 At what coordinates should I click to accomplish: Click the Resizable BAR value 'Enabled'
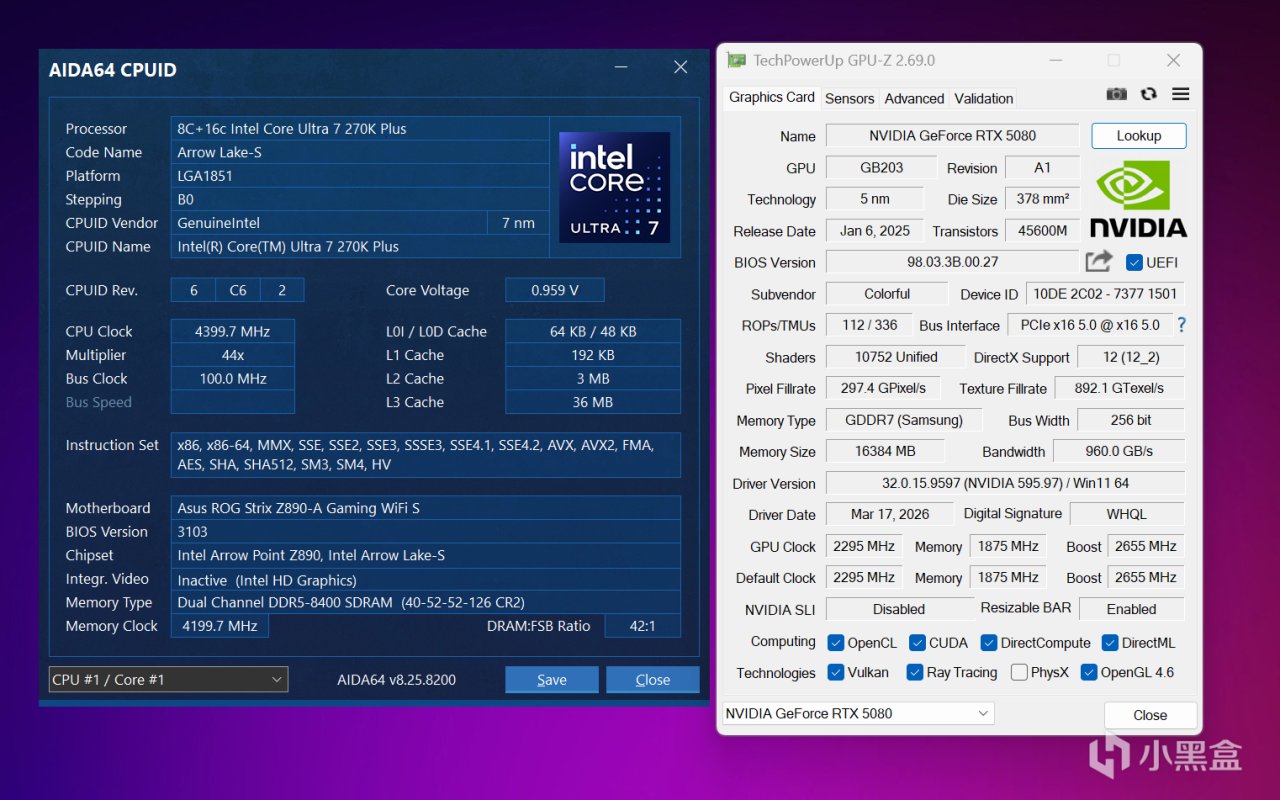click(x=1131, y=609)
